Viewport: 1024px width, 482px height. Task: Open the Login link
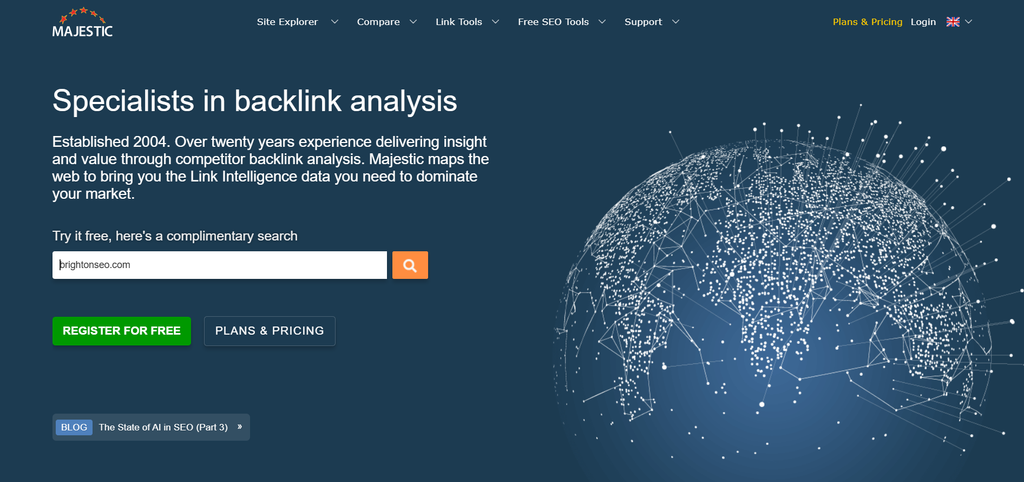point(923,22)
